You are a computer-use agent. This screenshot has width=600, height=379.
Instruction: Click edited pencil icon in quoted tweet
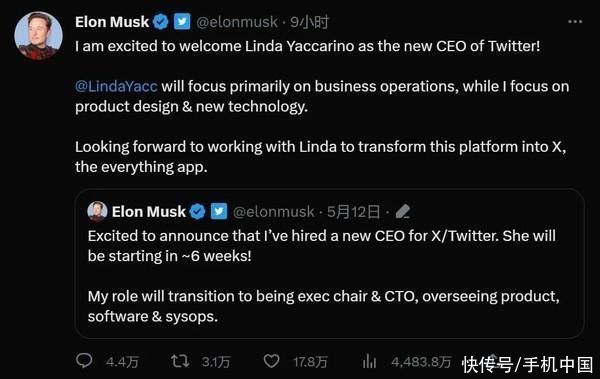[x=403, y=211]
